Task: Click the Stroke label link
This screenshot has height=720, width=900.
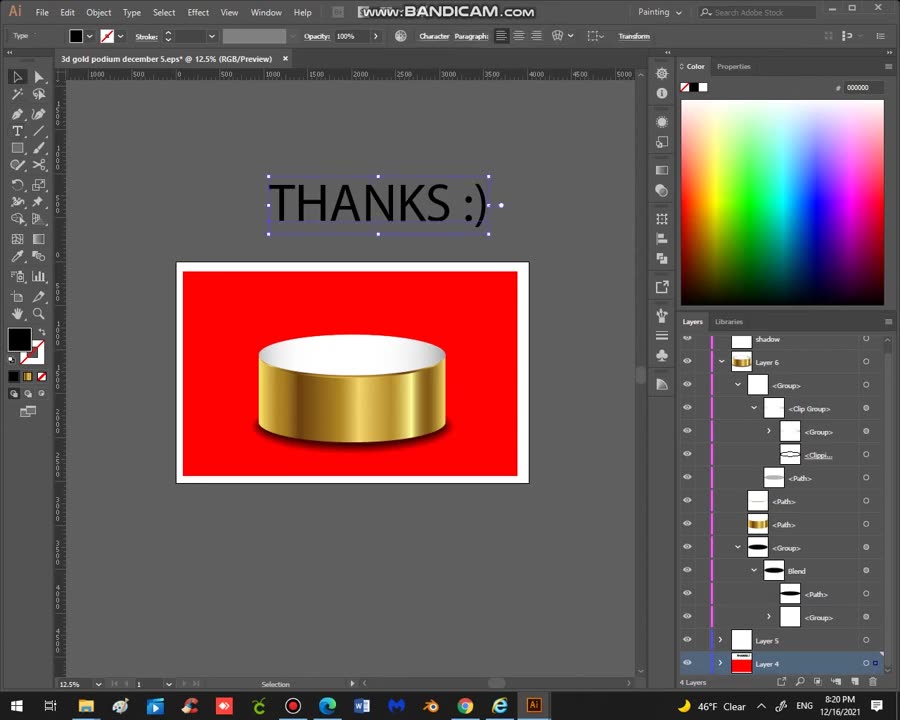Action: (x=146, y=37)
